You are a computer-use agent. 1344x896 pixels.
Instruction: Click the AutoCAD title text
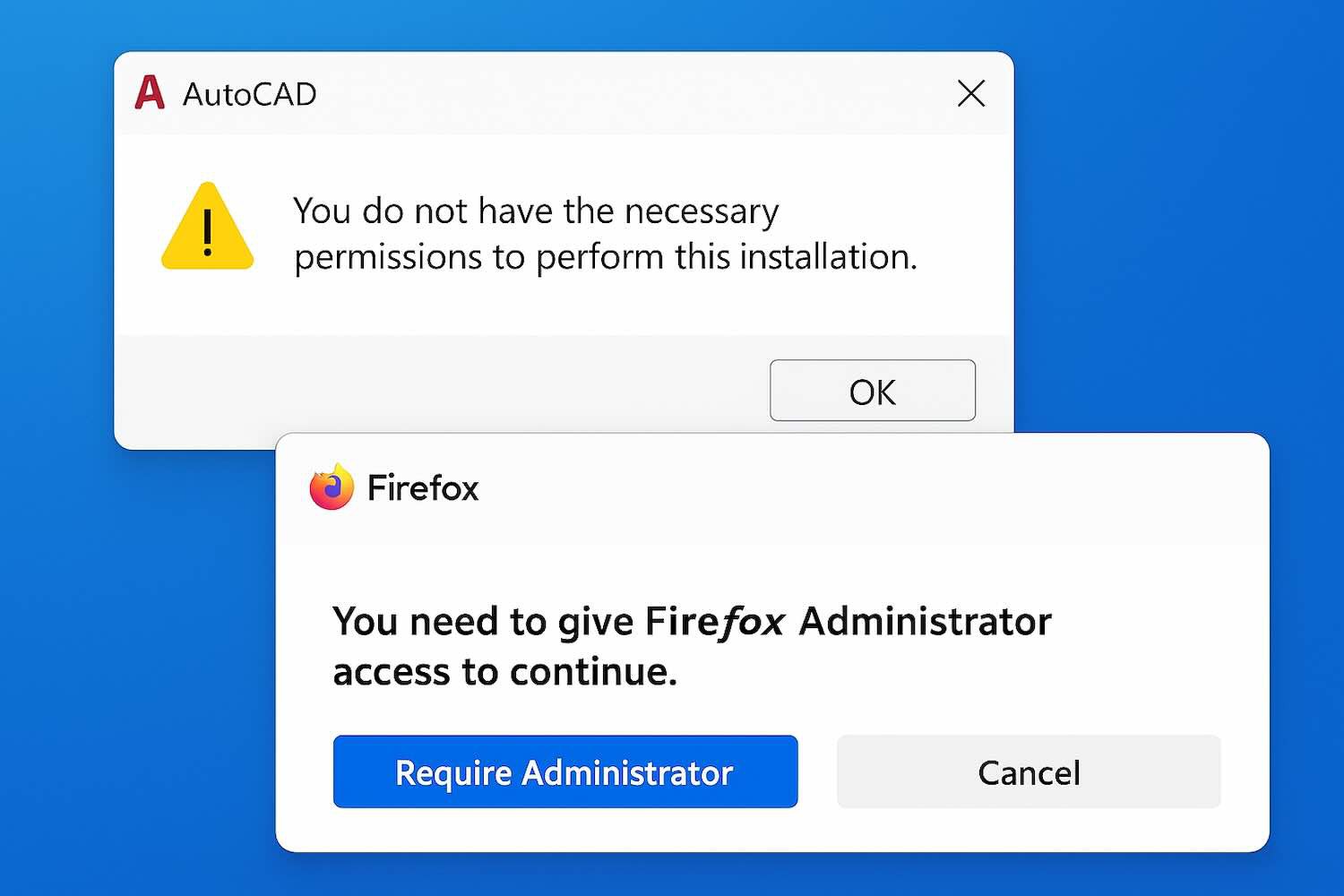tap(249, 94)
